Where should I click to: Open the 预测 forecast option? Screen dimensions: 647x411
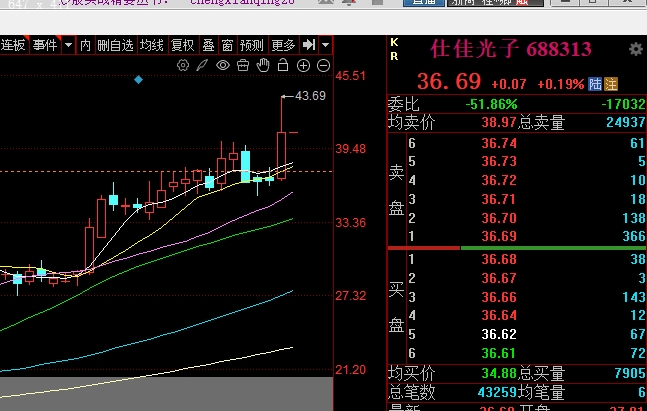[251, 45]
